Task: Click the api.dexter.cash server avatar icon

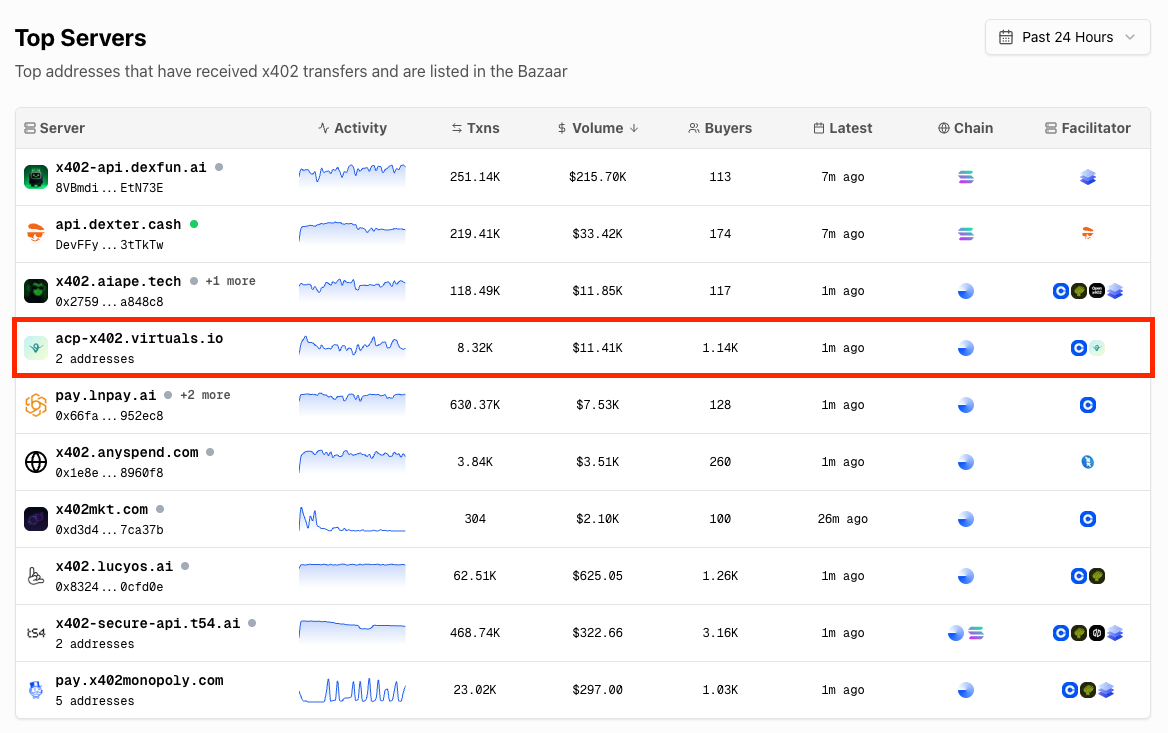Action: pyautogui.click(x=36, y=234)
